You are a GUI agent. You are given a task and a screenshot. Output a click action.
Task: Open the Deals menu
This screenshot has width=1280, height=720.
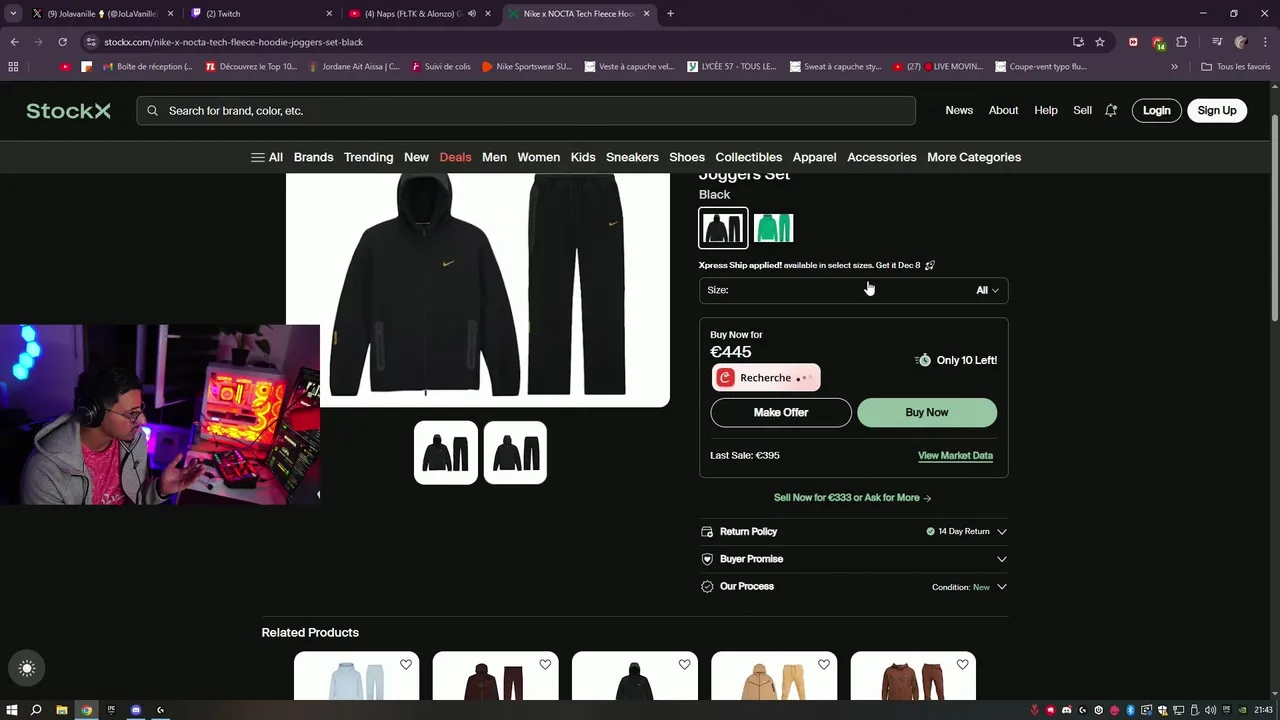point(455,157)
